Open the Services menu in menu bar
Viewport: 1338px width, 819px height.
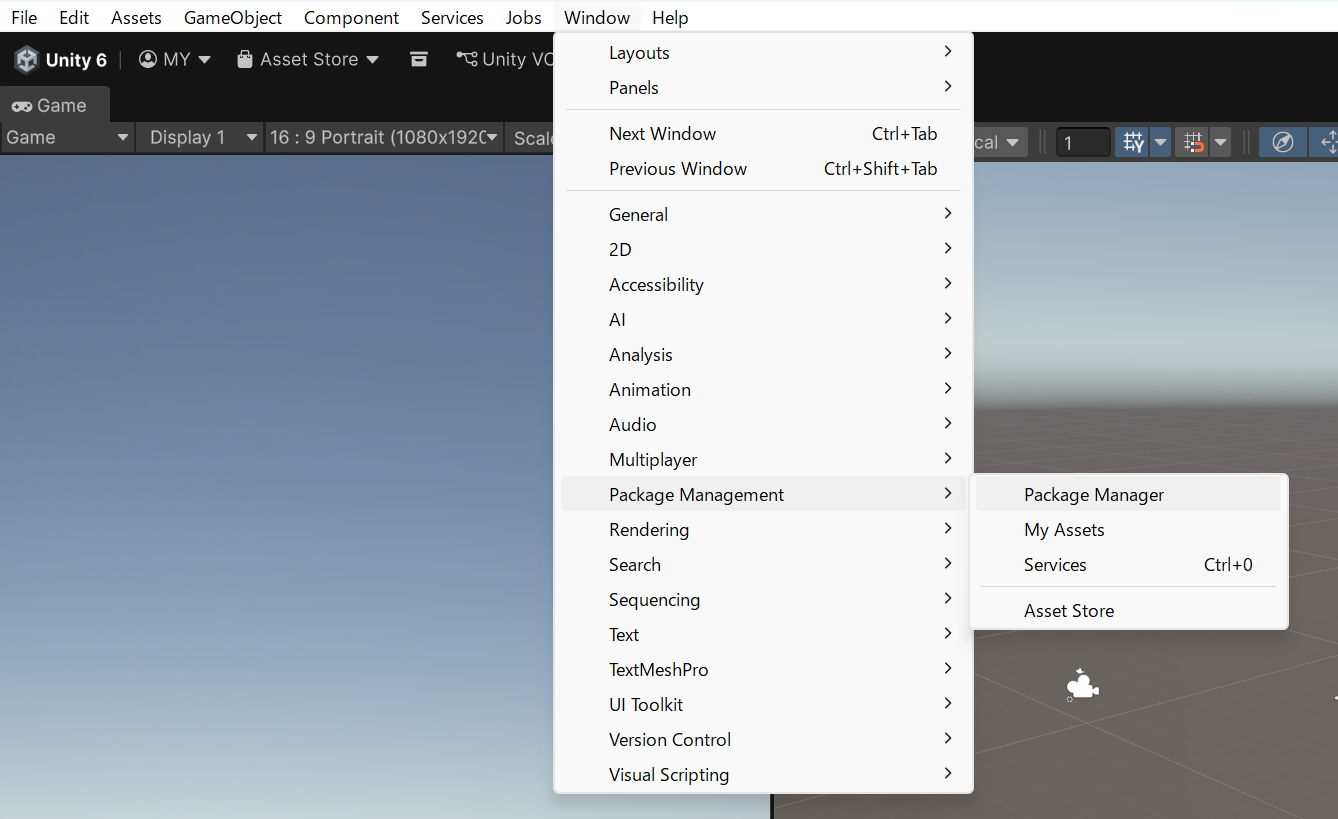pyautogui.click(x=452, y=18)
